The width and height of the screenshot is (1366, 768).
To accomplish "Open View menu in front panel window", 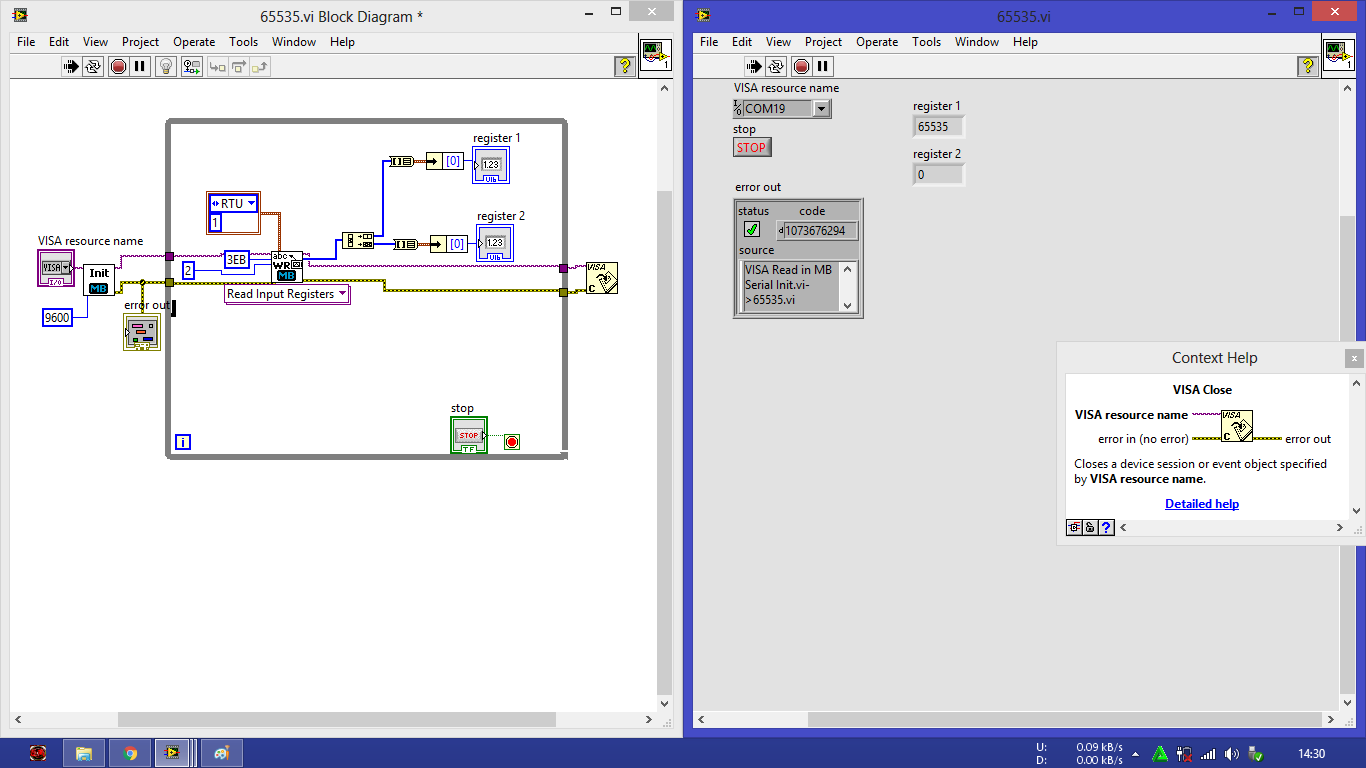I will tap(778, 42).
